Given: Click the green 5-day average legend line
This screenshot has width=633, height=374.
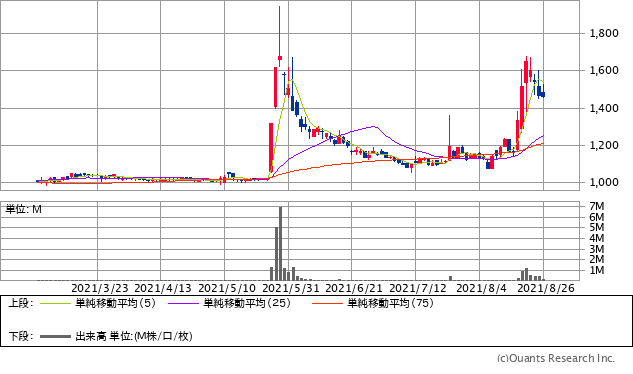Looking at the screenshot, I should click(55, 303).
